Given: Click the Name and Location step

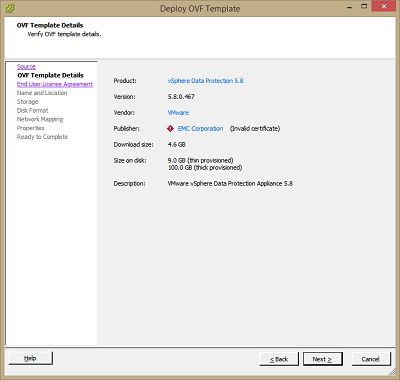Looking at the screenshot, I should (42, 93).
